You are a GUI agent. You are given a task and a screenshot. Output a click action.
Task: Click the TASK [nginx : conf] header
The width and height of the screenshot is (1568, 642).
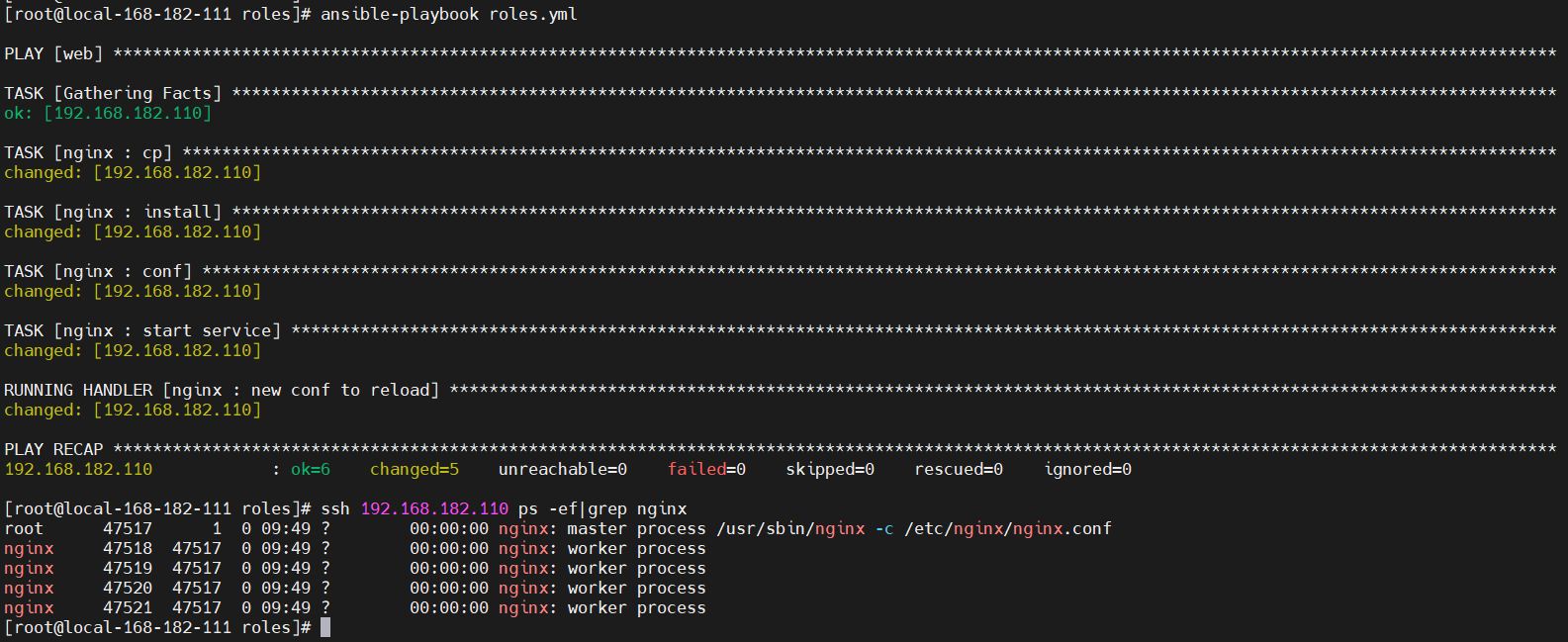[x=98, y=271]
